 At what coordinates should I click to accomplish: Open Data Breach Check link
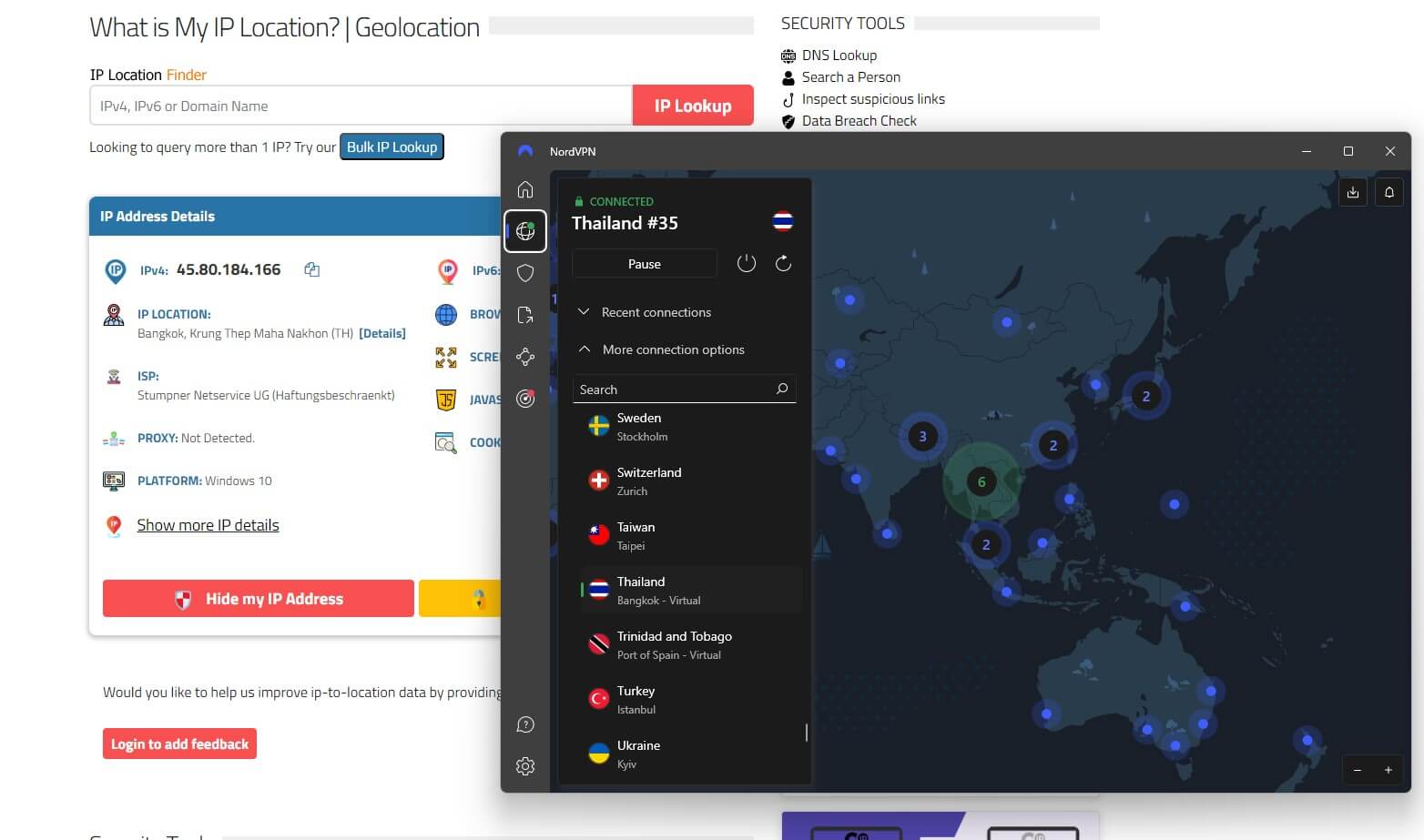tap(859, 121)
